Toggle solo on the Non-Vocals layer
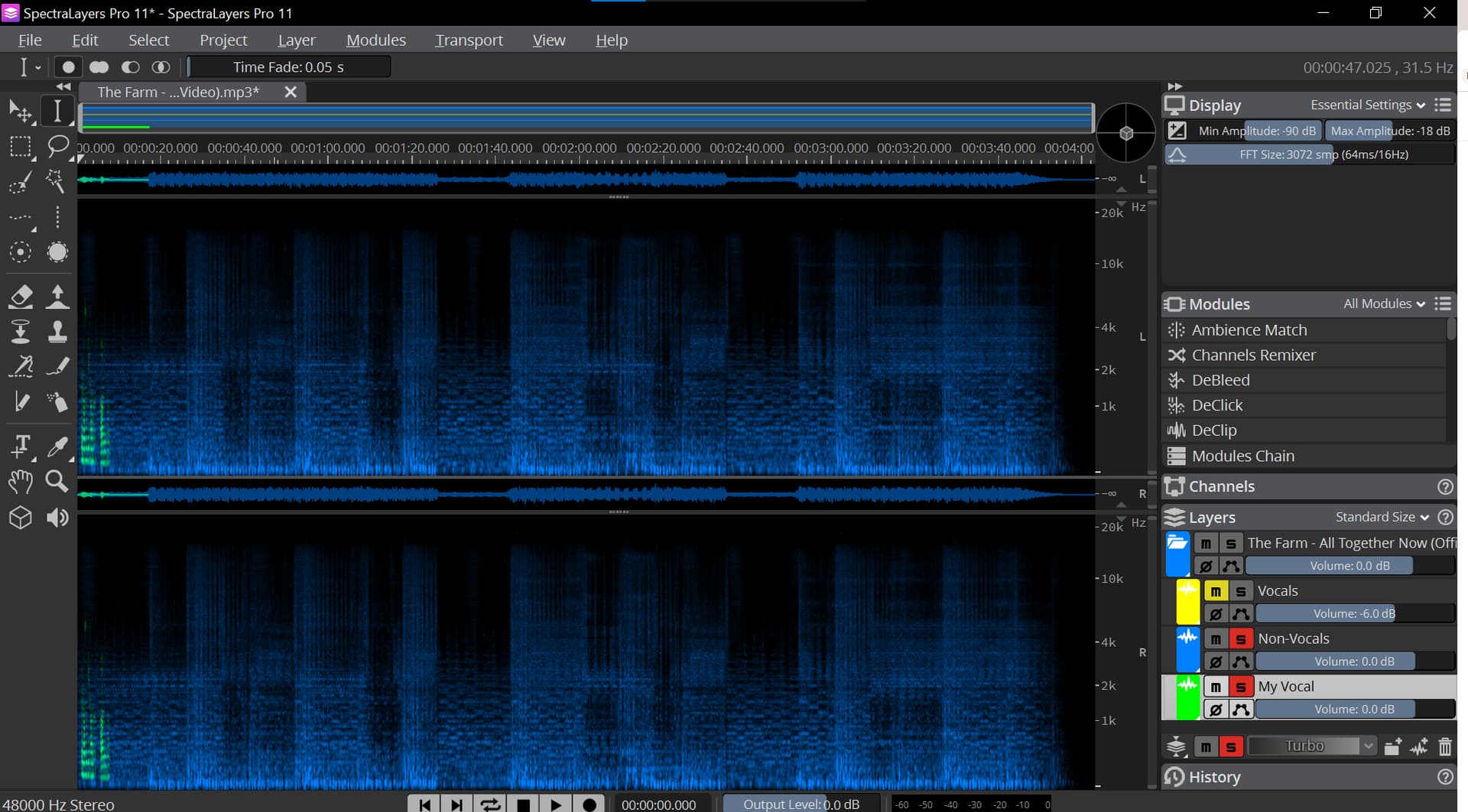Viewport: 1468px width, 812px height. pyautogui.click(x=1240, y=639)
